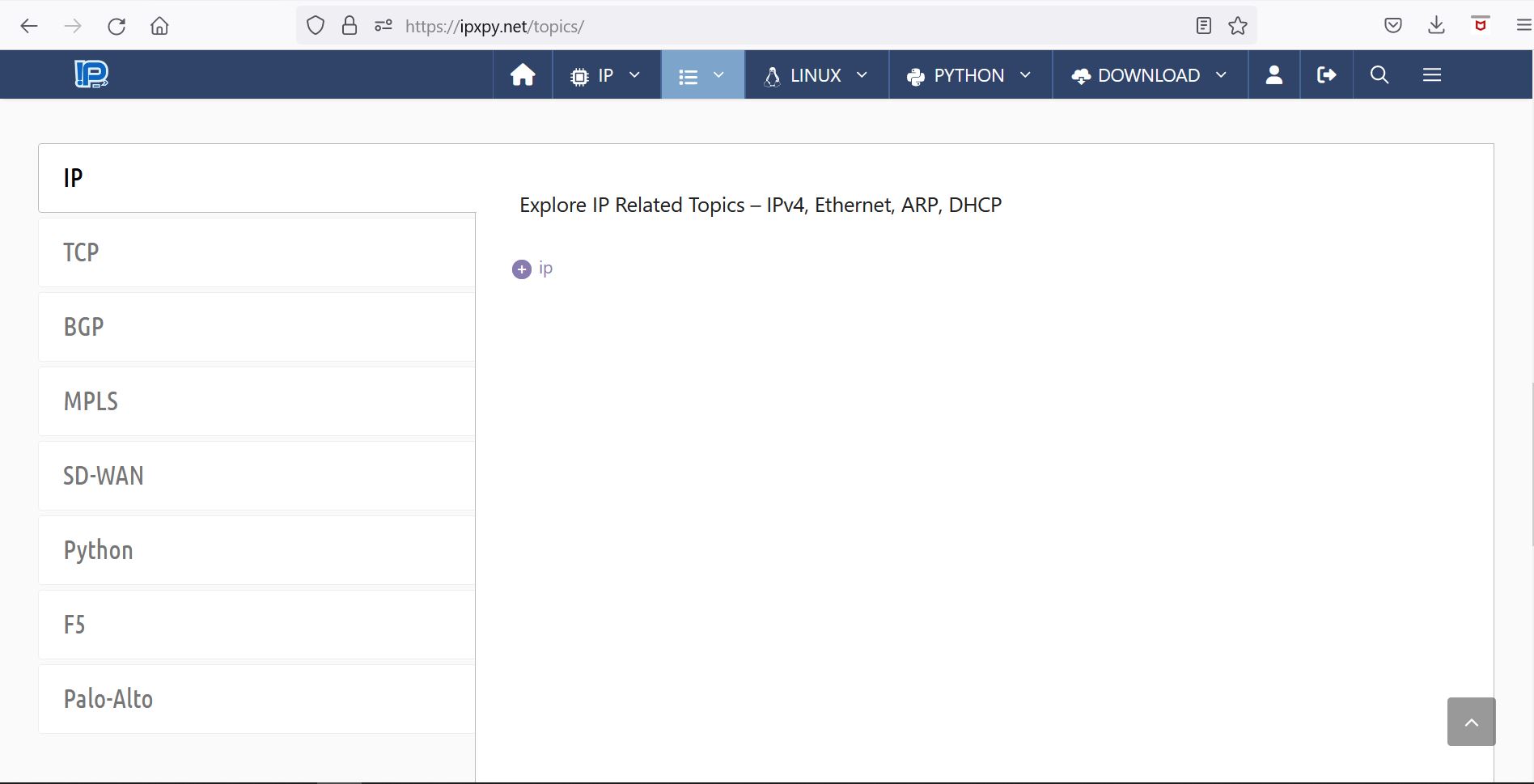The height and width of the screenshot is (784, 1534).
Task: Switch to the SD-WAN tab
Action: coord(257,476)
